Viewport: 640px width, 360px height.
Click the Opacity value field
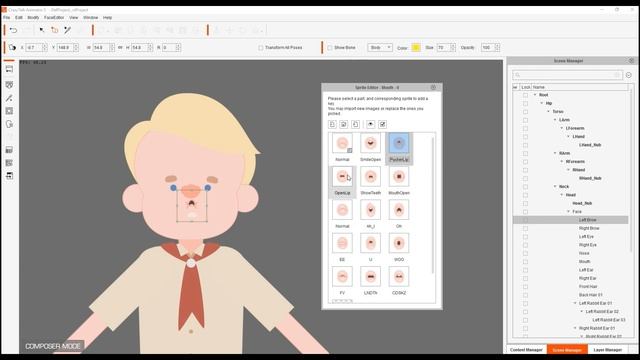click(487, 48)
